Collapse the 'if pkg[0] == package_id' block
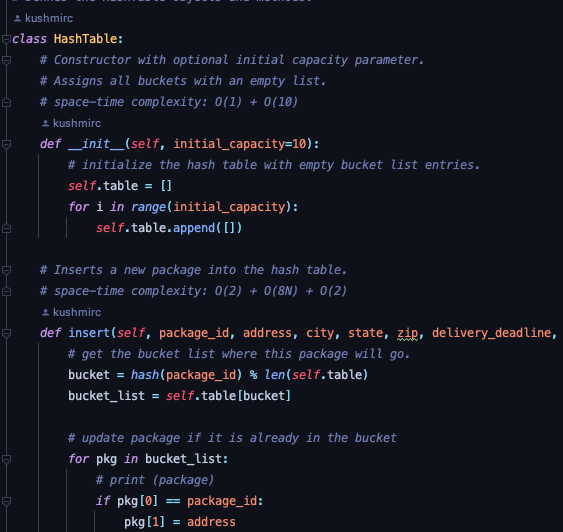The height and width of the screenshot is (532, 563). (x=6, y=501)
